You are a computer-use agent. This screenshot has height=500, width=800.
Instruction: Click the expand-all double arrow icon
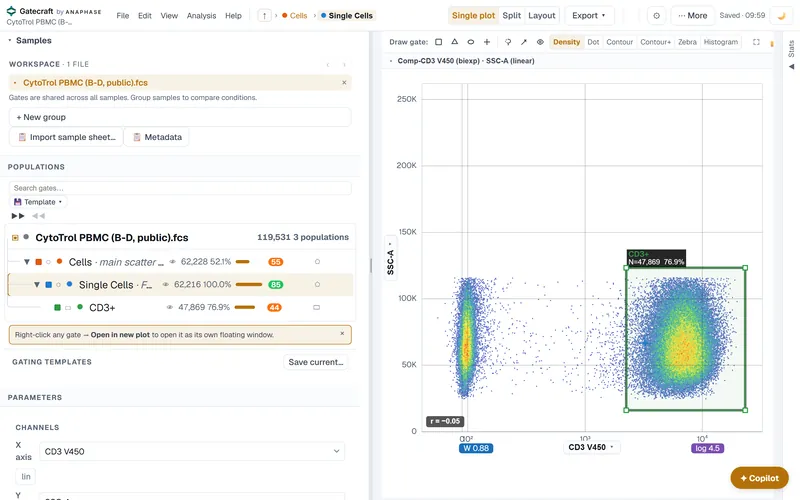coord(18,216)
